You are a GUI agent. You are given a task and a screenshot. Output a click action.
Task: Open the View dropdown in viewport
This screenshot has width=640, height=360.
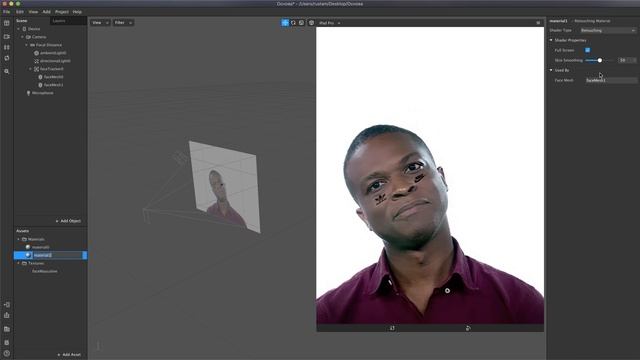coord(100,23)
